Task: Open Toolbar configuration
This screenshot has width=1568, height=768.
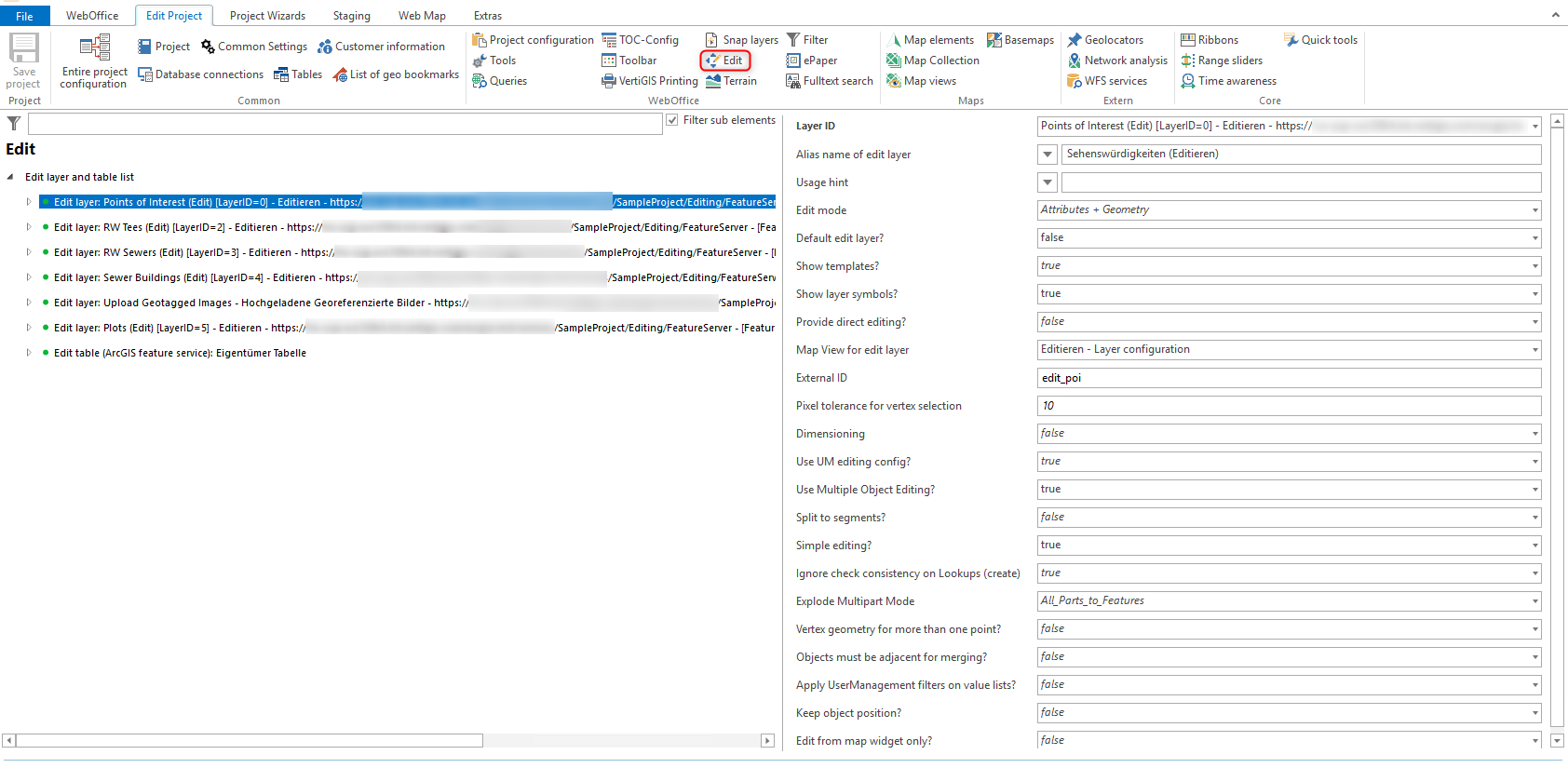Action: (x=629, y=61)
